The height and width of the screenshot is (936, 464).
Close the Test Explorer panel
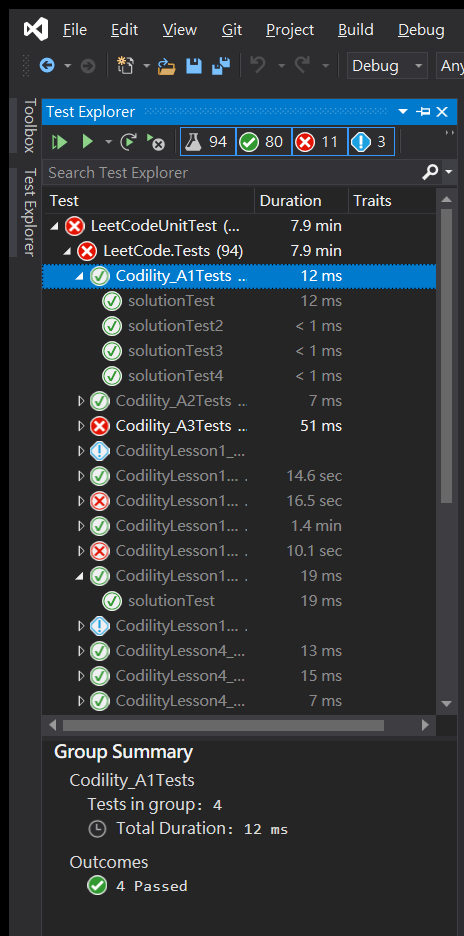[x=442, y=112]
